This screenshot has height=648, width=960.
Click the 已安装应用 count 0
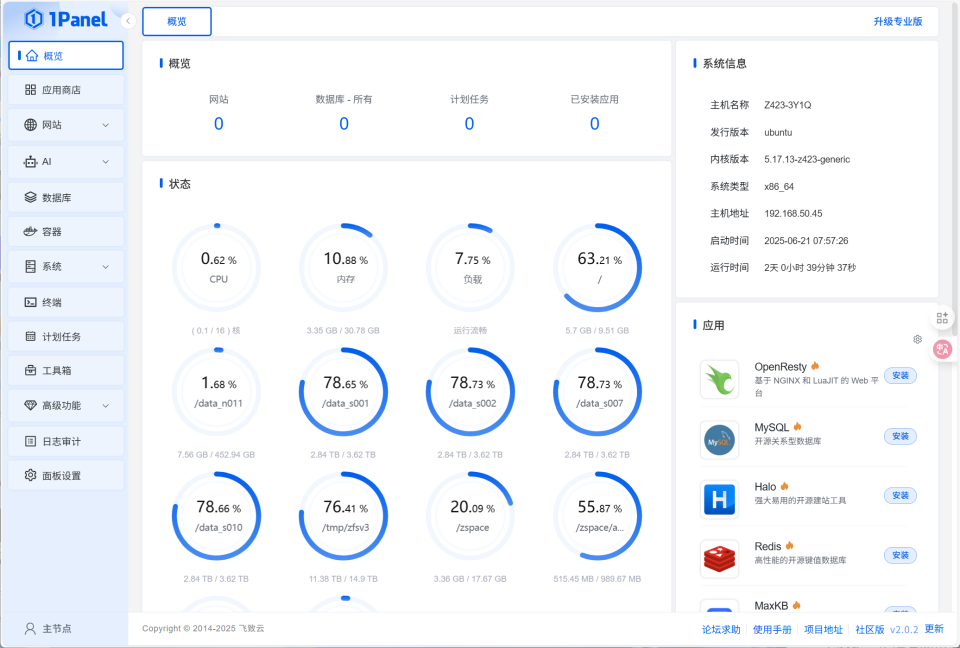pos(594,124)
